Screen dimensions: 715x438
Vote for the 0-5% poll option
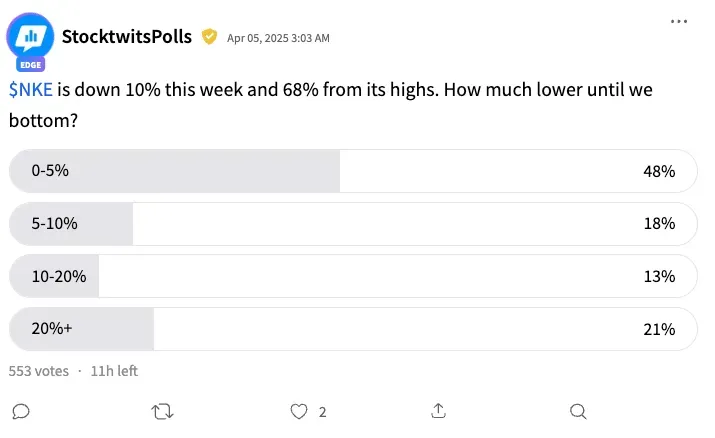pyautogui.click(x=353, y=171)
